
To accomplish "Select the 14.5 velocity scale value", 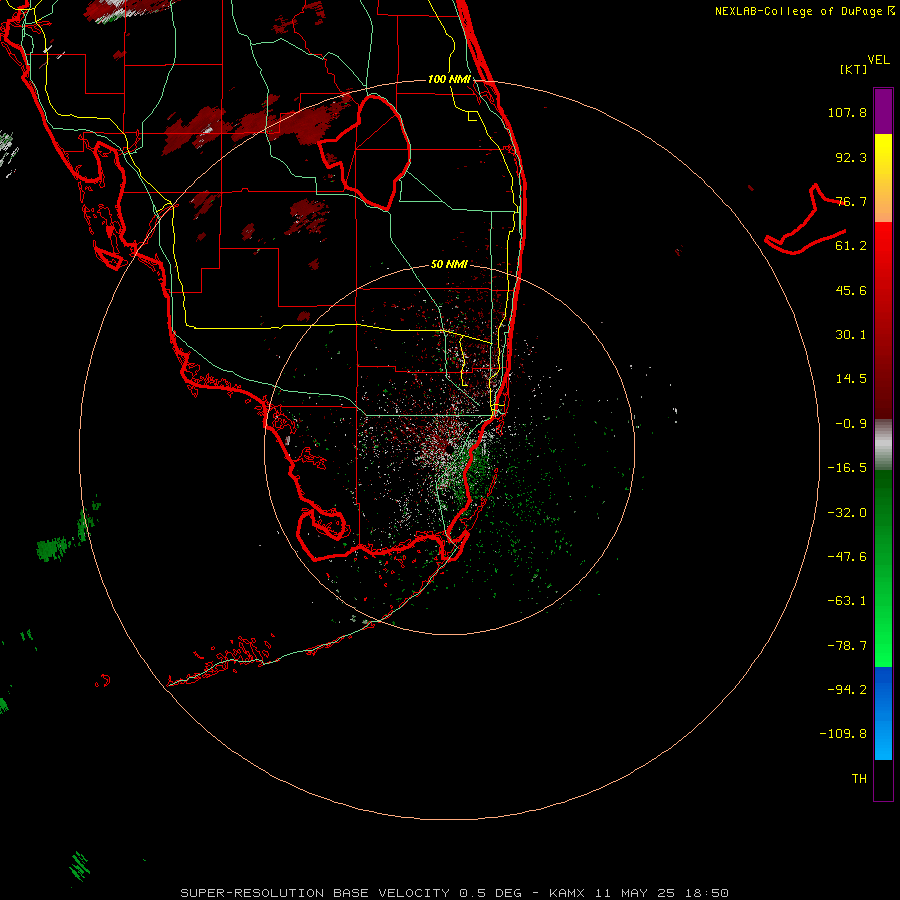I will [851, 379].
